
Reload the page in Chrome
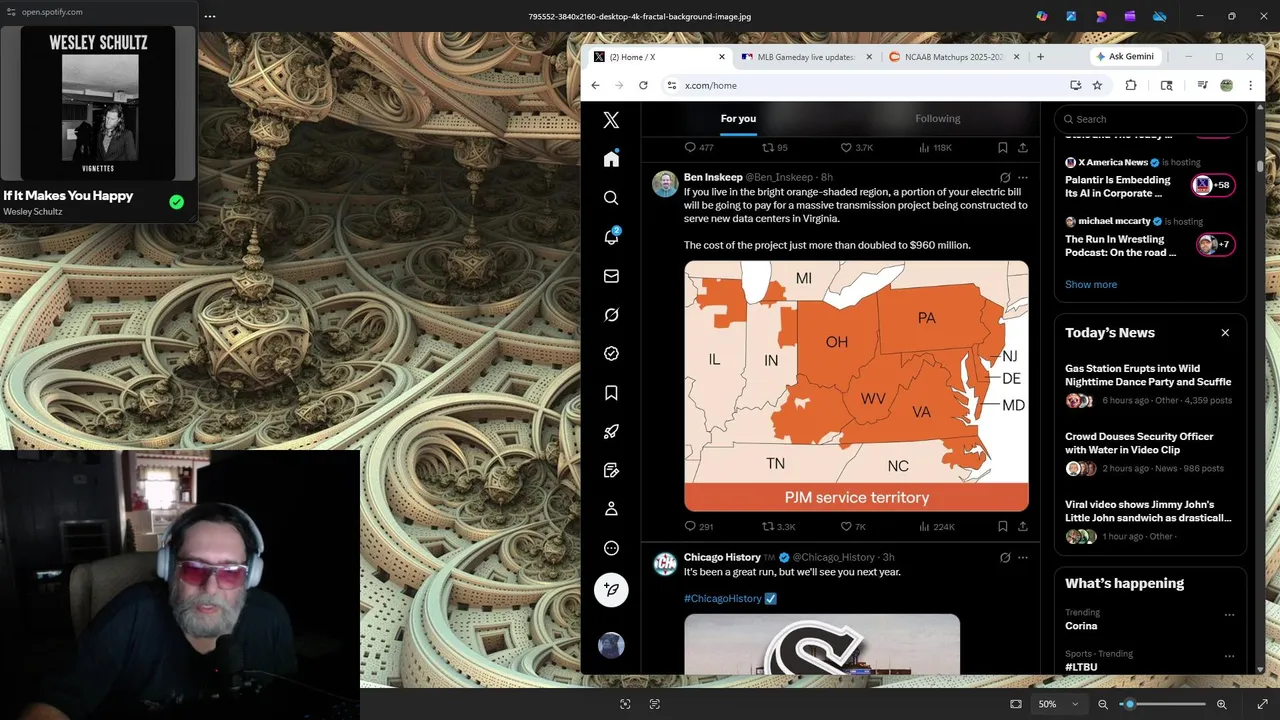(x=643, y=85)
